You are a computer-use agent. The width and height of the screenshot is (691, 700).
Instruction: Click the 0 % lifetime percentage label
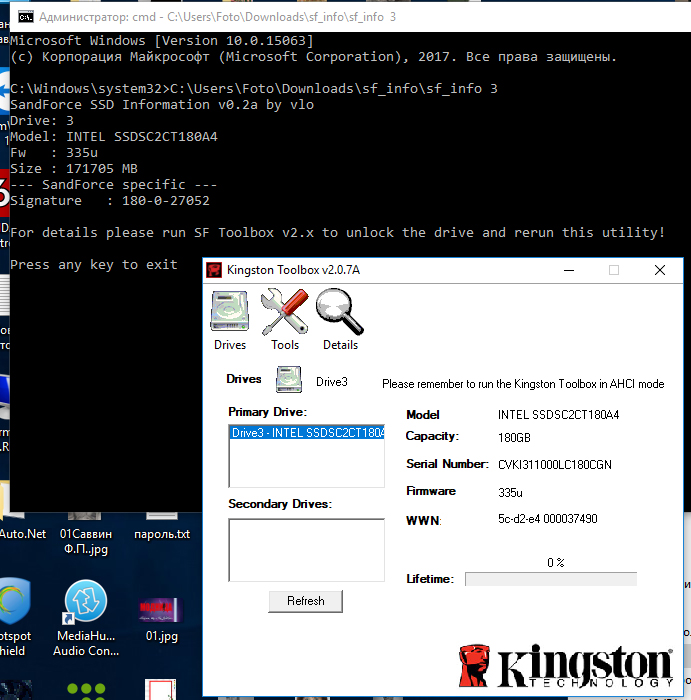[x=556, y=562]
